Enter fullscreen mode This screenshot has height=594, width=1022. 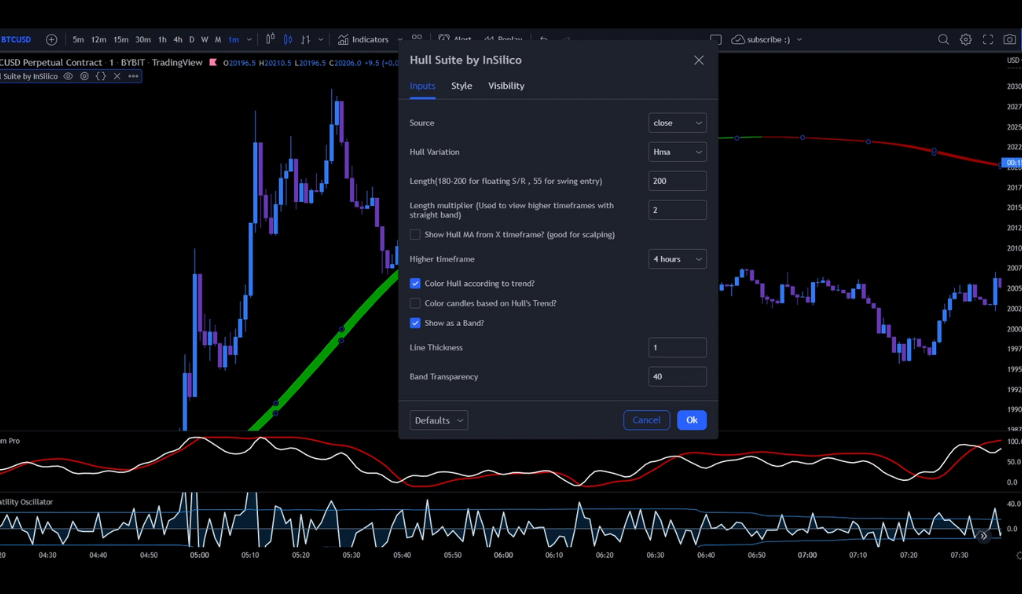pos(988,40)
